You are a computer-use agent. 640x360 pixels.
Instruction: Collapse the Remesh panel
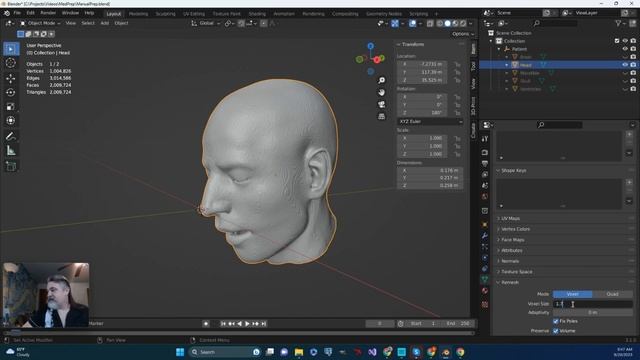(x=510, y=282)
